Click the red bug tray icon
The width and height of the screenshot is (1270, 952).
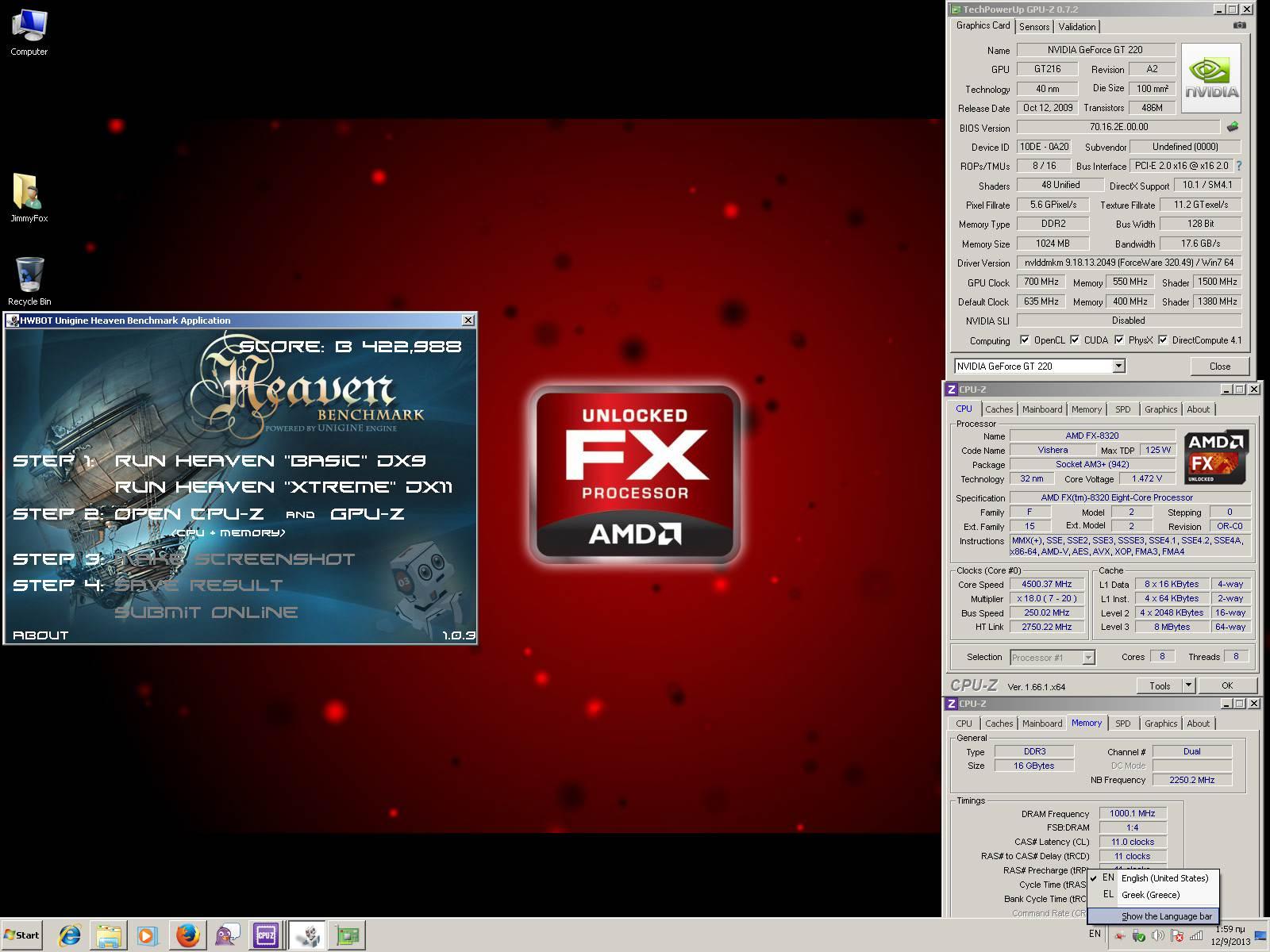(1119, 936)
